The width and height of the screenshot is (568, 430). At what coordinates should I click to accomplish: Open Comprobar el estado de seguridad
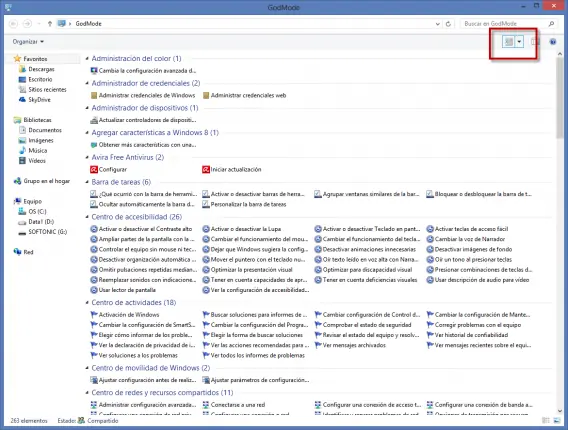(x=363, y=325)
